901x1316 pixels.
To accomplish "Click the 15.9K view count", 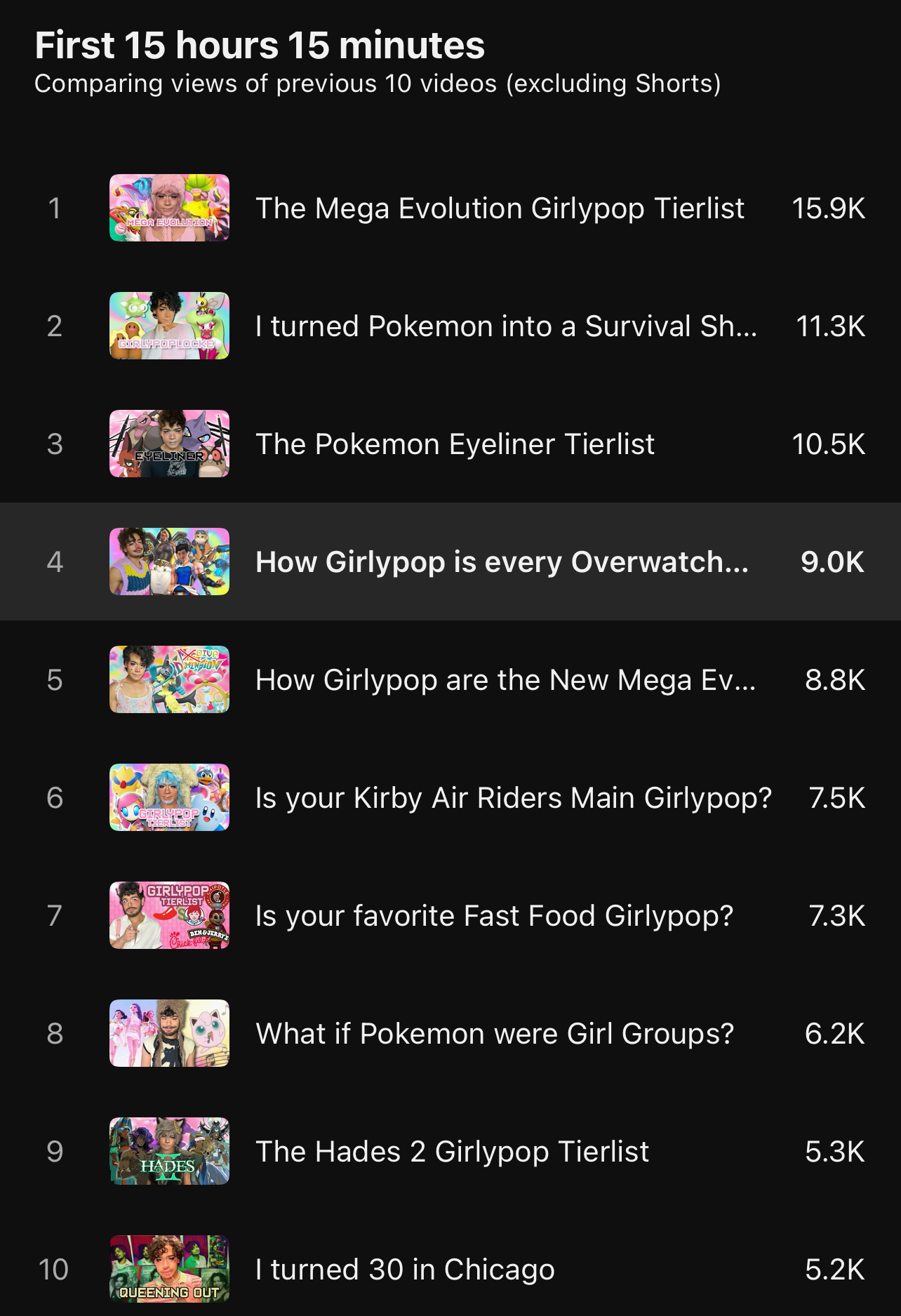I will [828, 208].
